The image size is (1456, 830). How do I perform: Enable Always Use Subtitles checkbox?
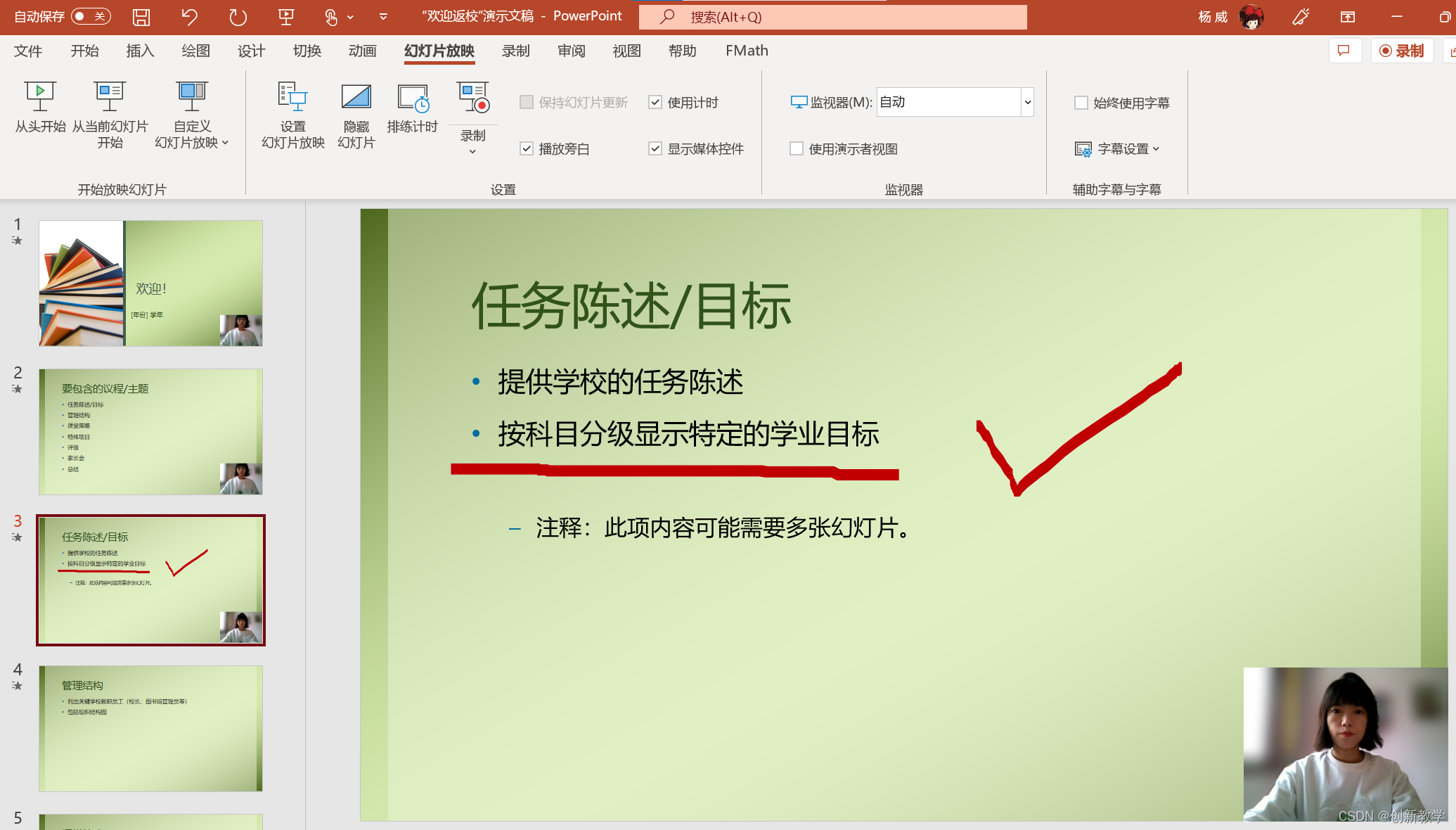tap(1081, 103)
